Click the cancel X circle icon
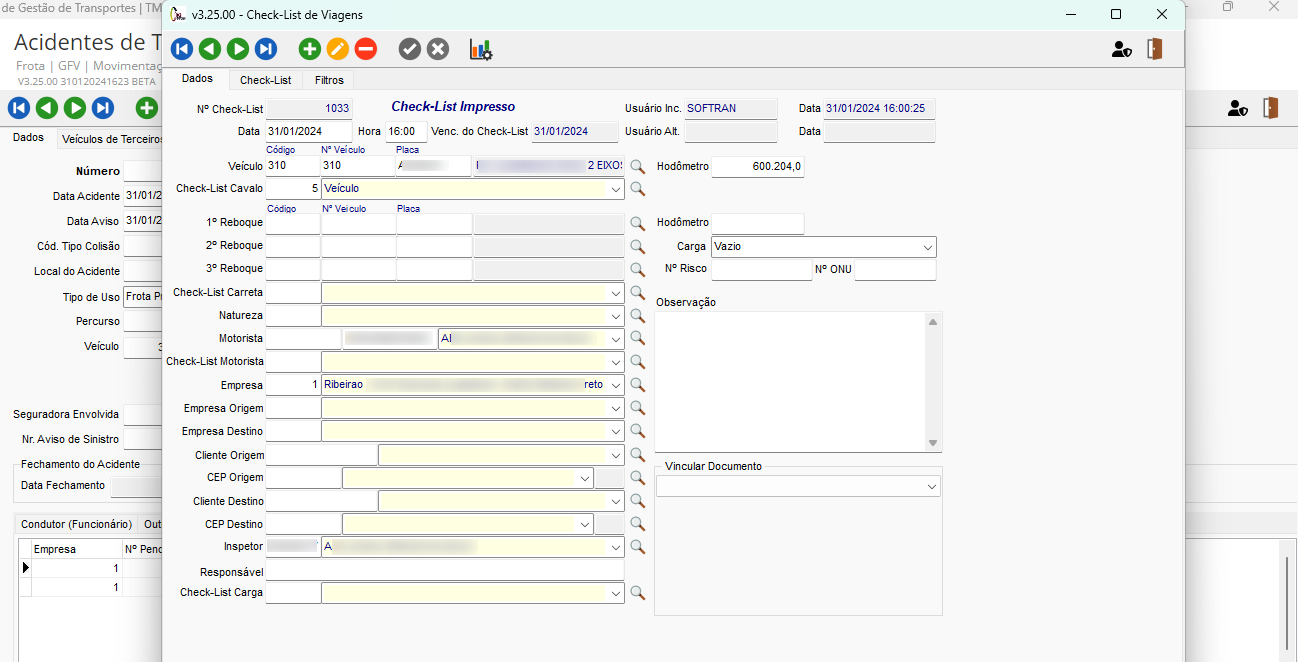This screenshot has width=1298, height=662. coord(438,49)
